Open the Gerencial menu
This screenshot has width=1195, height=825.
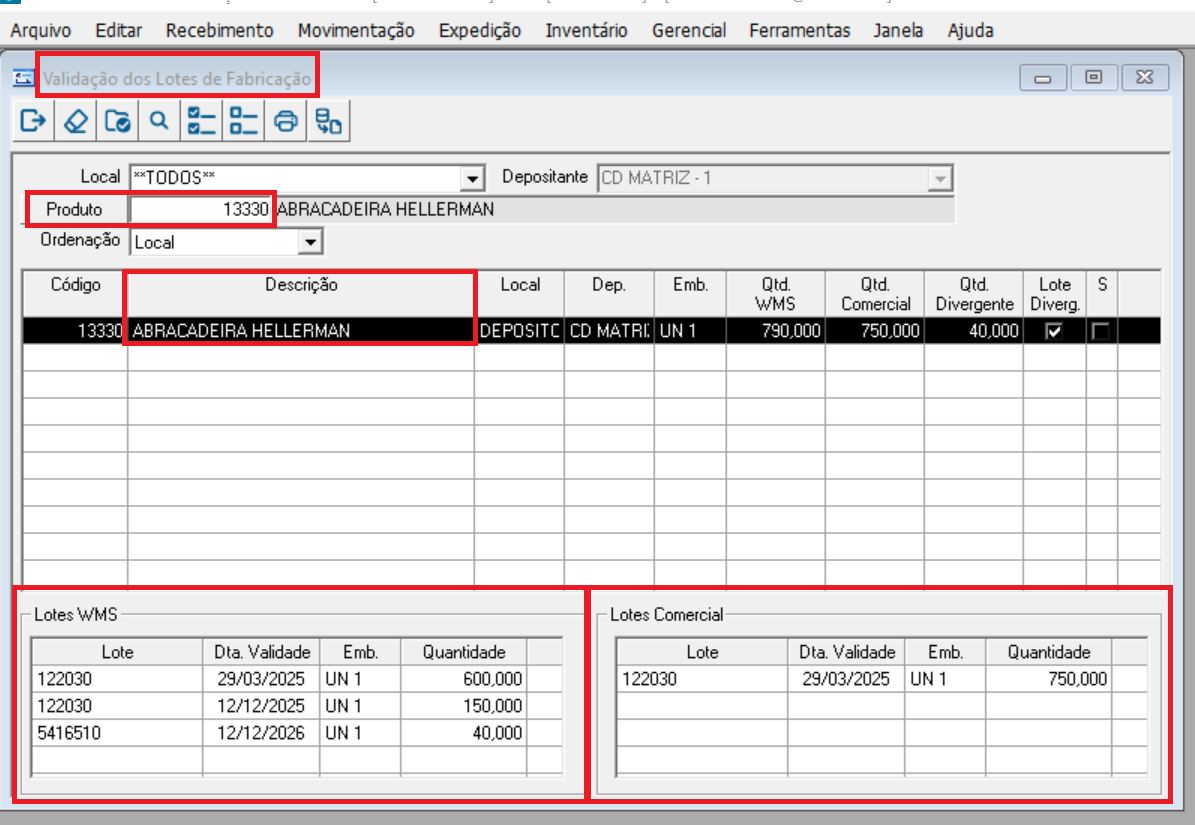coord(689,30)
